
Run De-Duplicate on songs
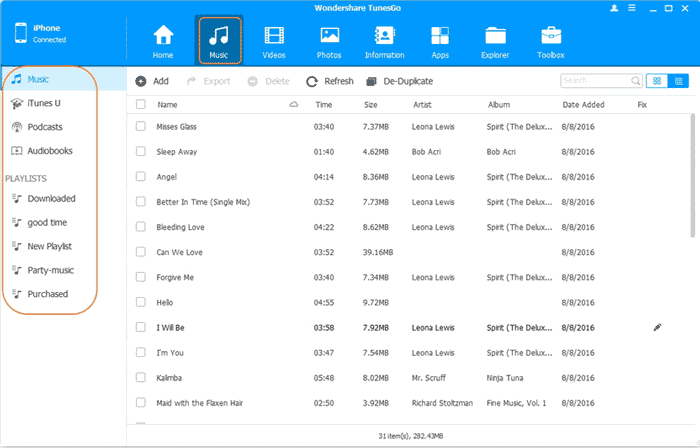tap(400, 81)
